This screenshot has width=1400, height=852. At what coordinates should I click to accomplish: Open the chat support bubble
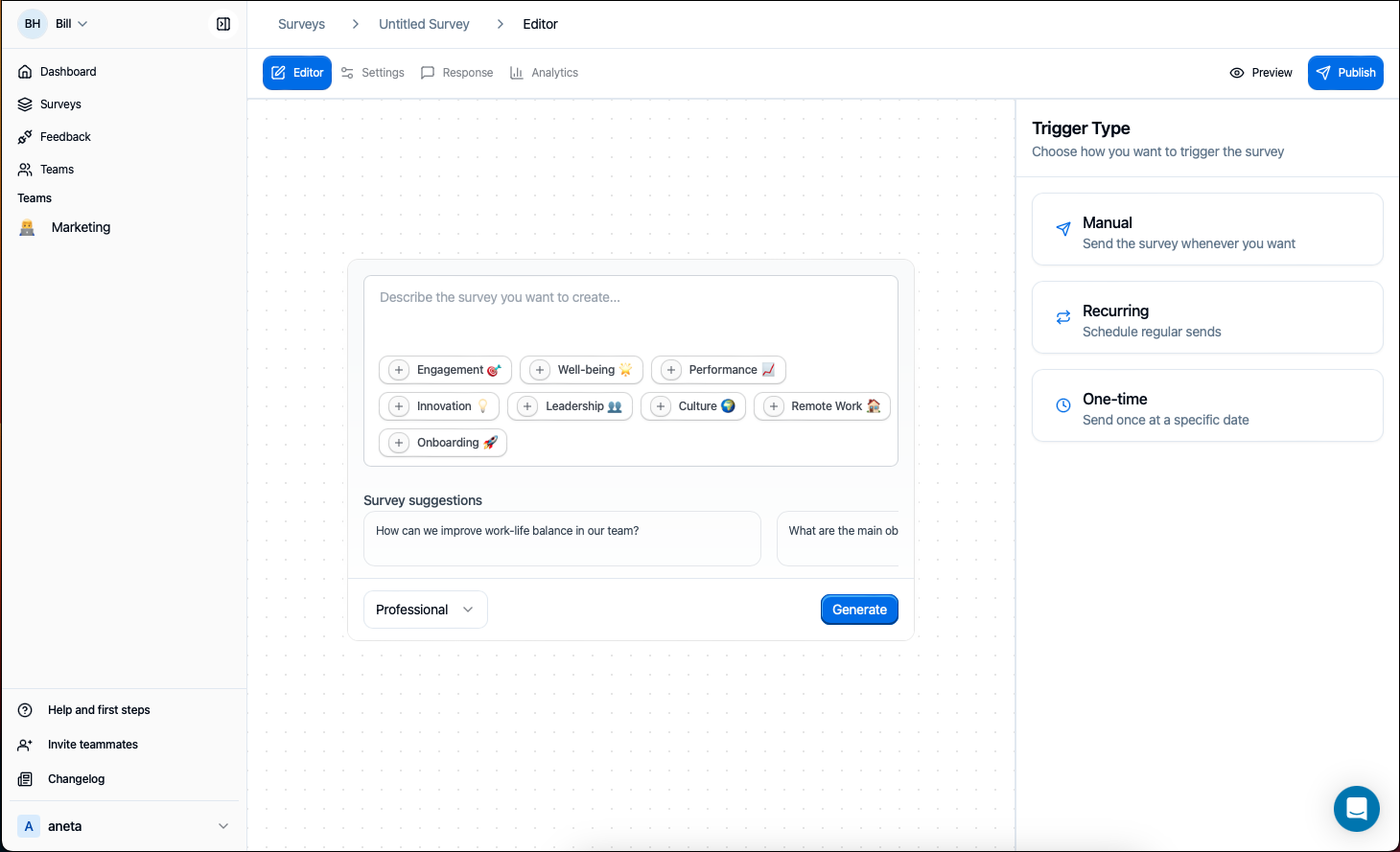point(1356,808)
